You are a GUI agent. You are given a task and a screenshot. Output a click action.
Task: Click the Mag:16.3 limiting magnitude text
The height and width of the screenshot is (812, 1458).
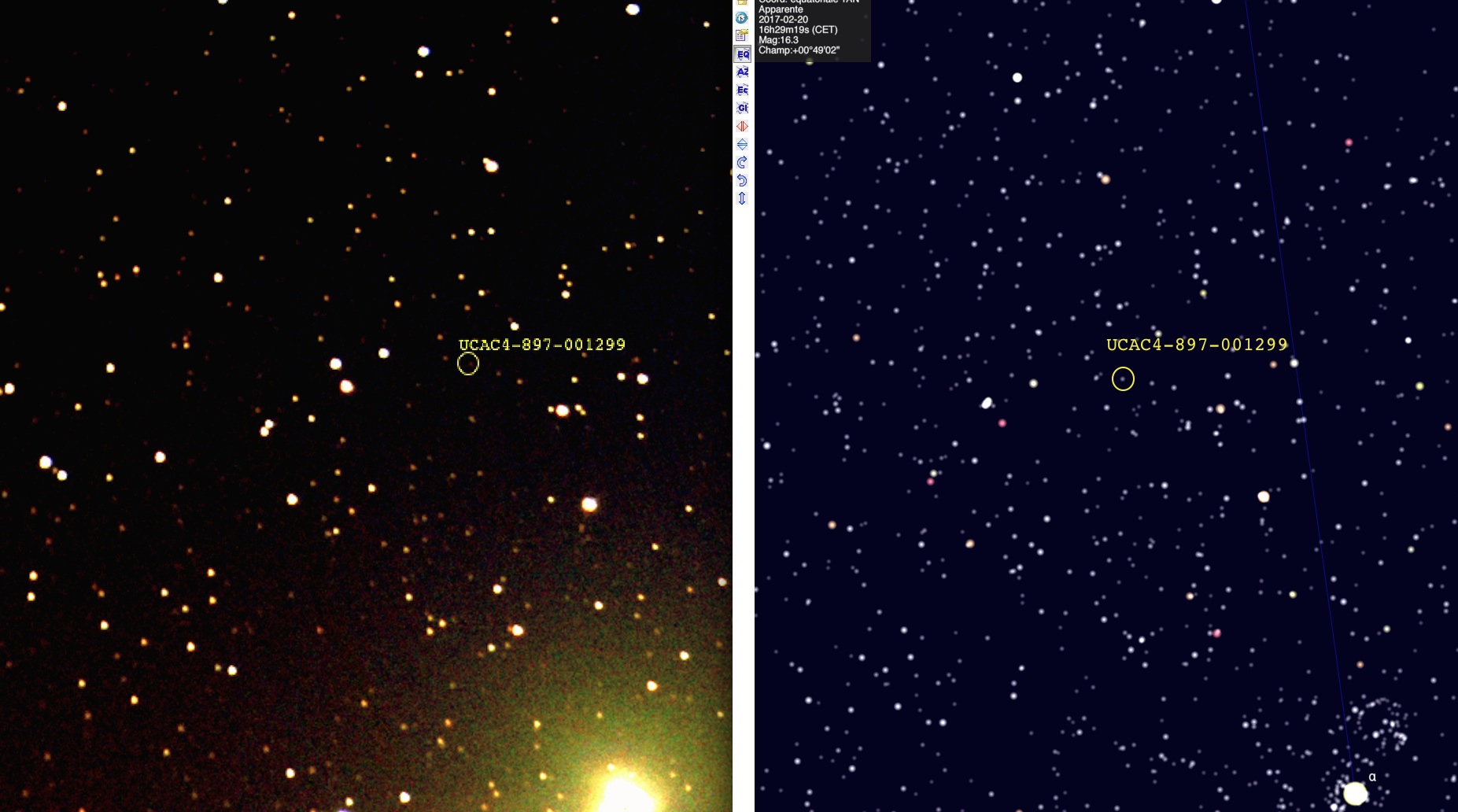[x=778, y=40]
